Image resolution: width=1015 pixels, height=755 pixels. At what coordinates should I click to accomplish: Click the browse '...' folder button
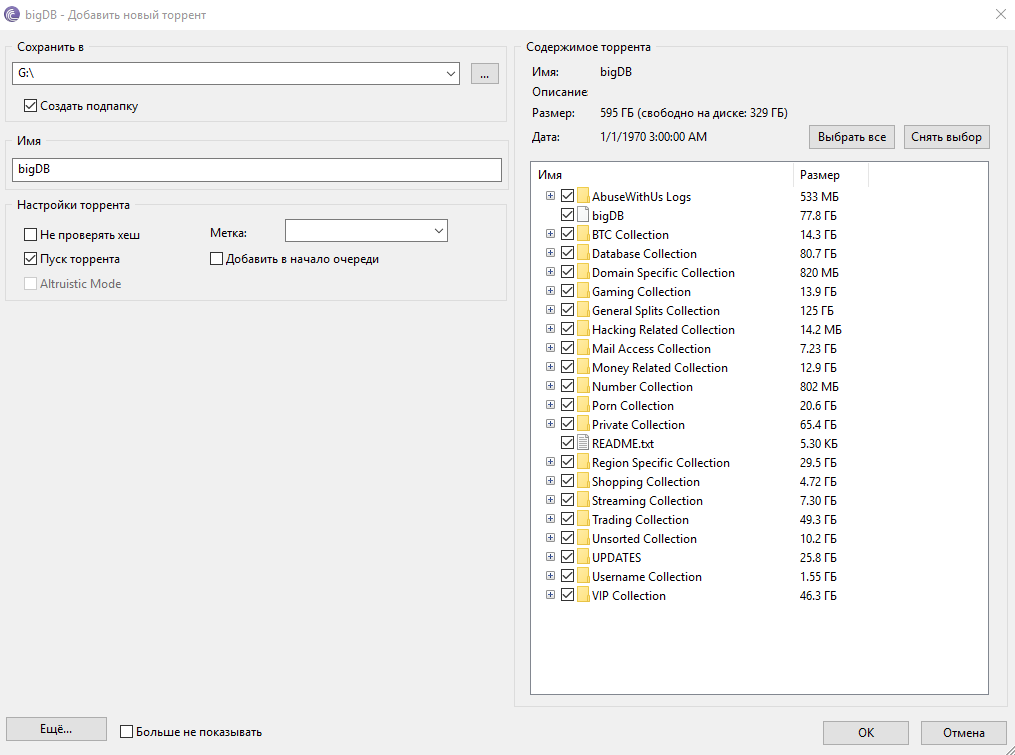pos(484,74)
